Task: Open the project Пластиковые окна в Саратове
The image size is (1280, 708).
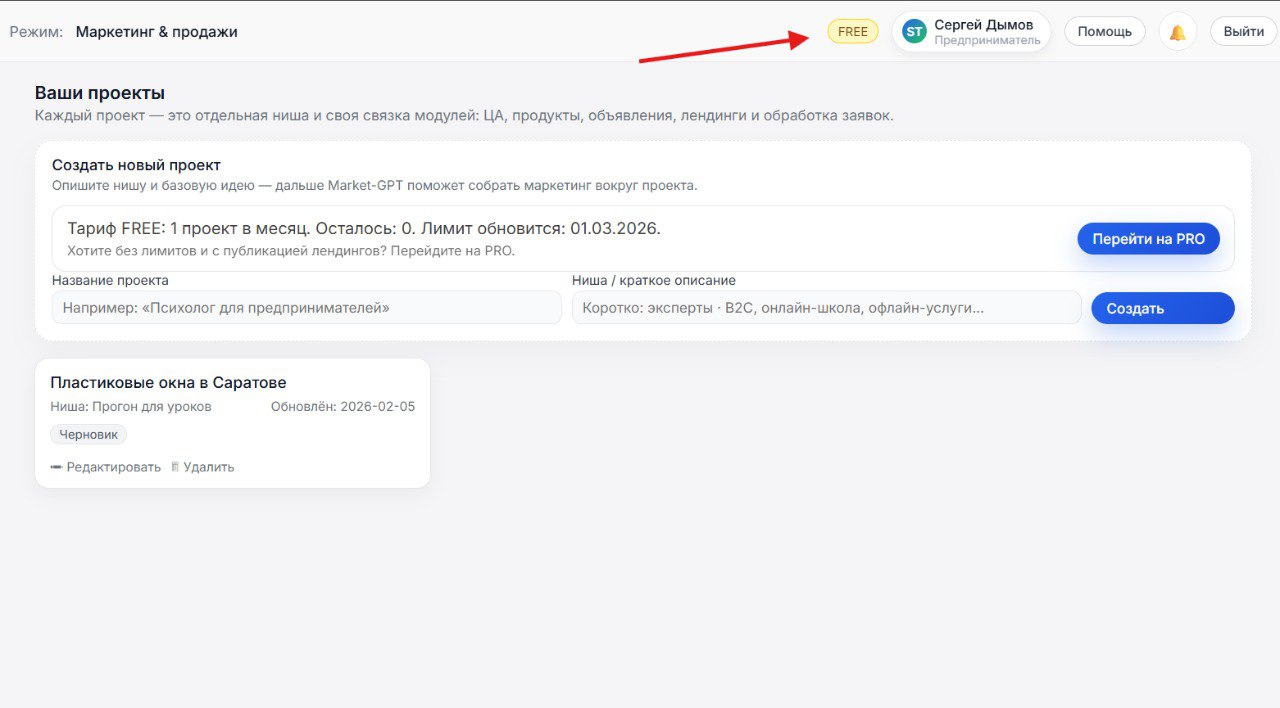Action: [x=169, y=382]
